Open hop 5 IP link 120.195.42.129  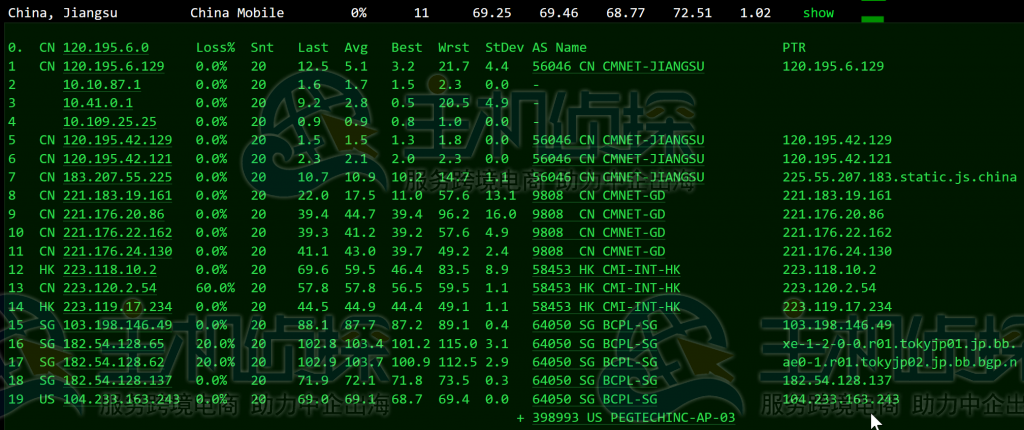click(118, 141)
